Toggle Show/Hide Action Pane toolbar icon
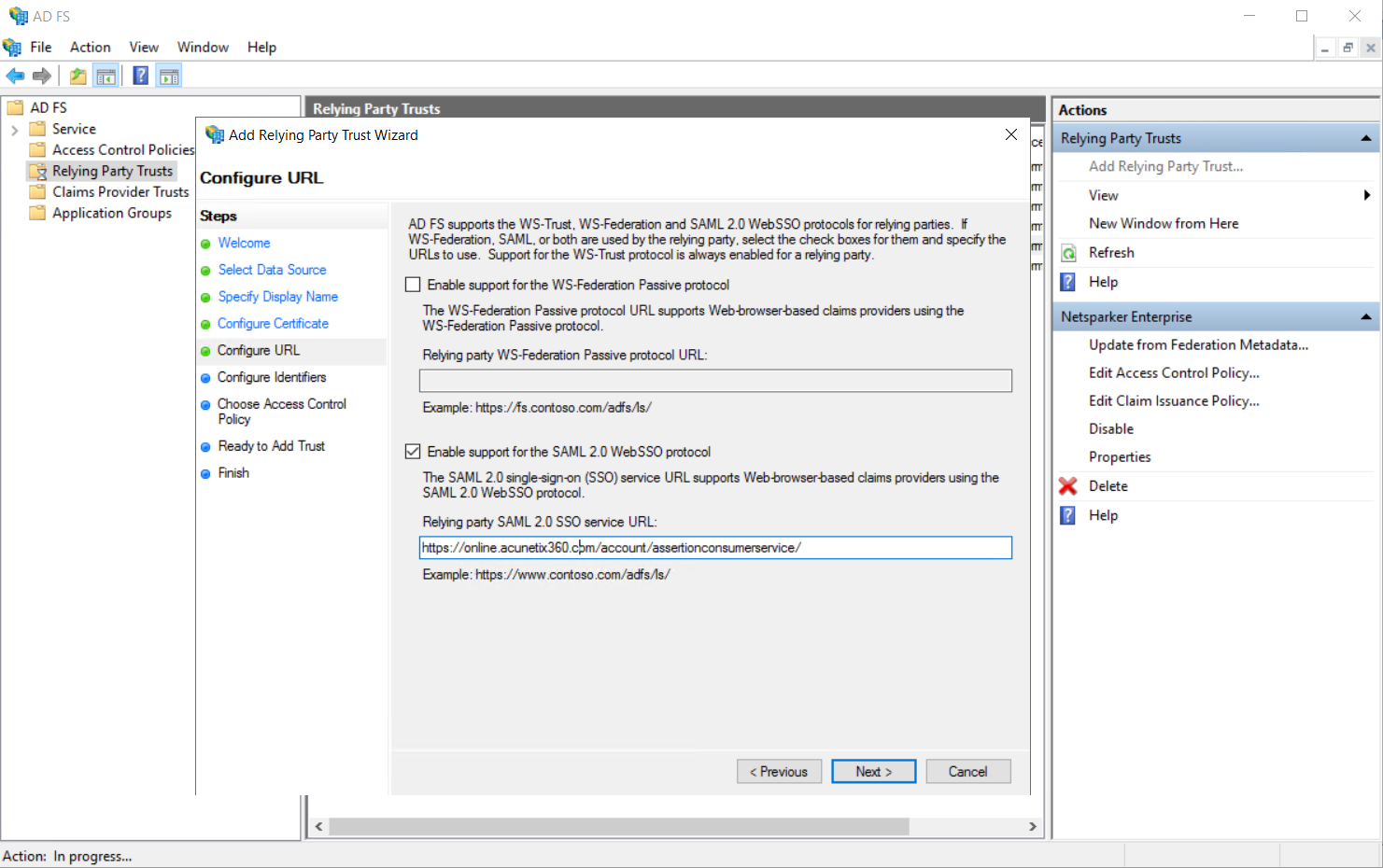This screenshot has height=868, width=1383. click(169, 77)
